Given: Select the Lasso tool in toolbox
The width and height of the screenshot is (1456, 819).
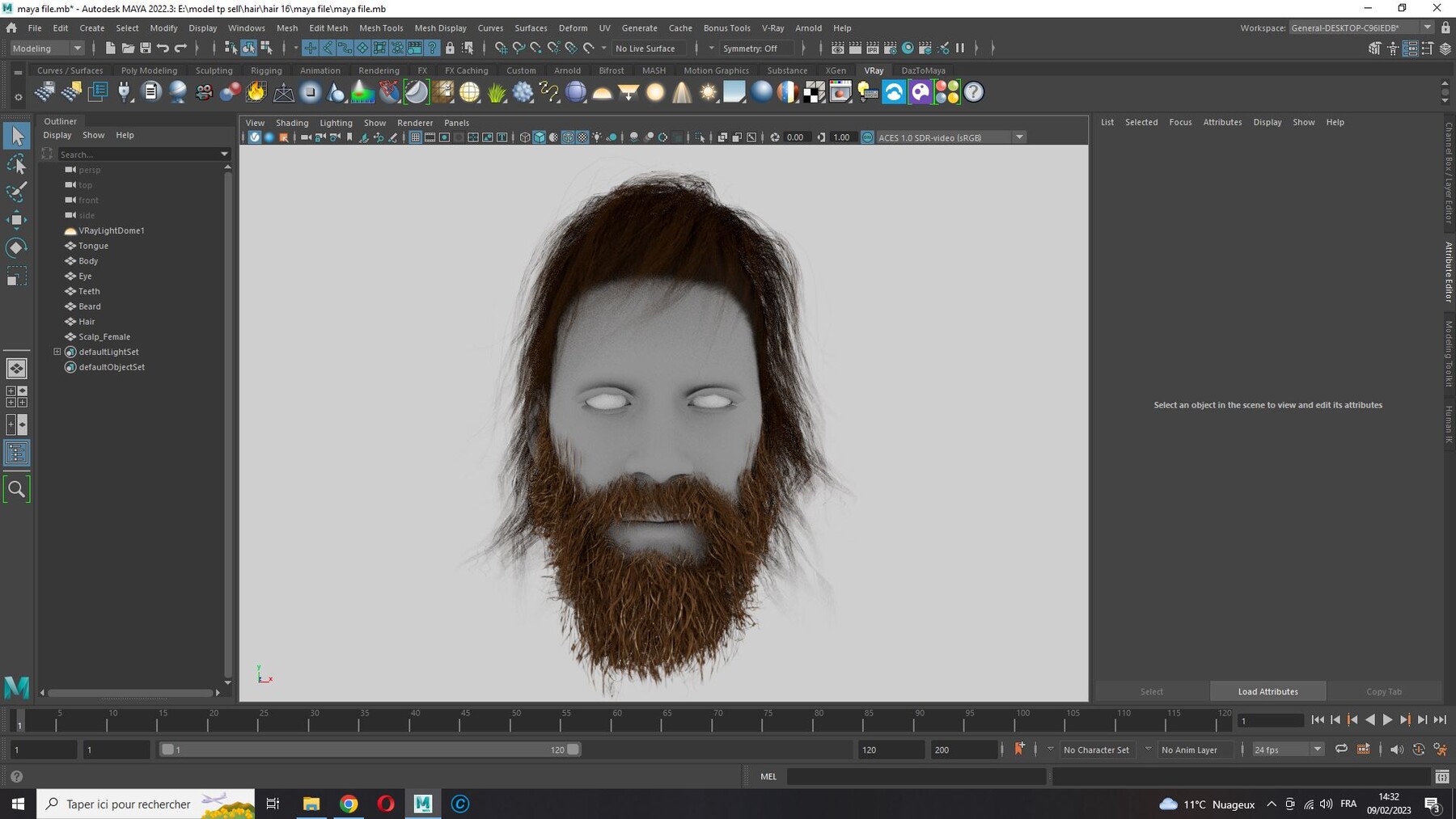Looking at the screenshot, I should 16,164.
